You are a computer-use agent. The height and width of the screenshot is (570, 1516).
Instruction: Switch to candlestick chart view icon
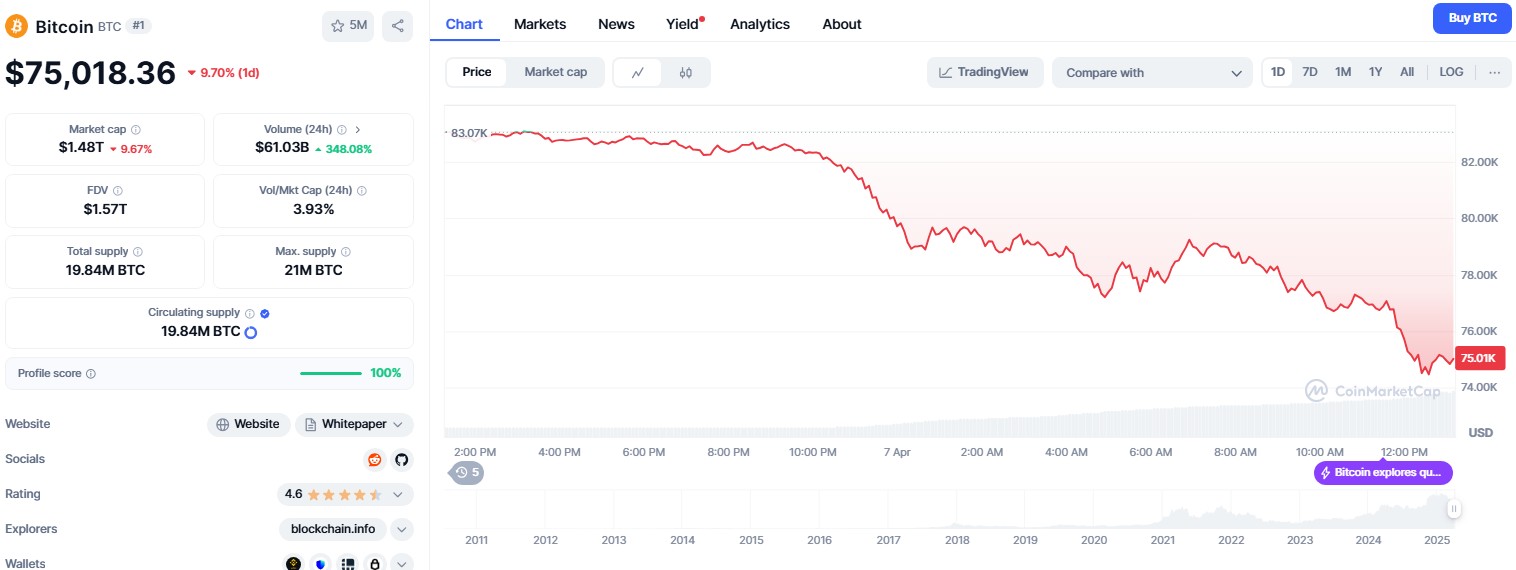pos(685,72)
